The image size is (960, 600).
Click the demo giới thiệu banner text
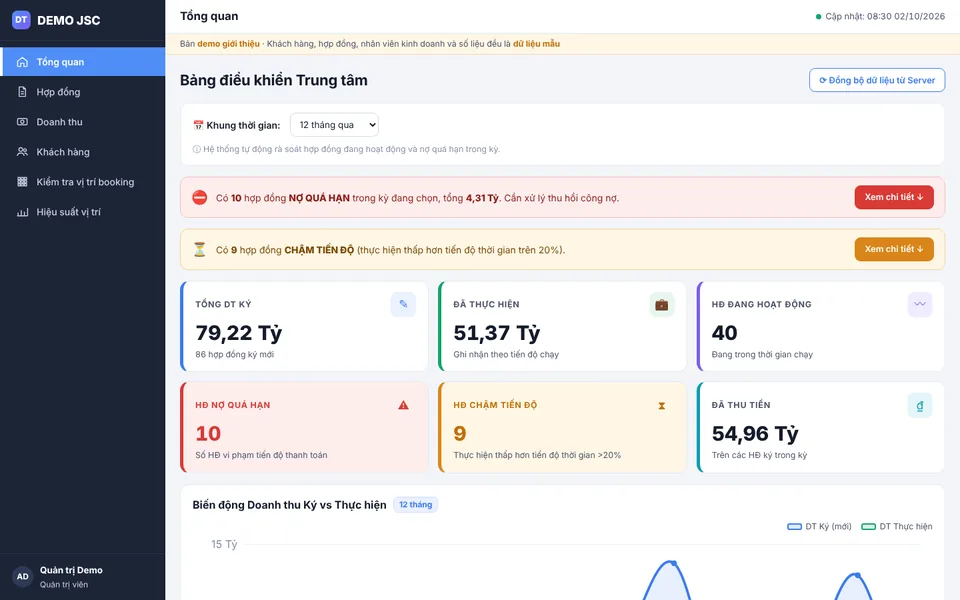[228, 43]
